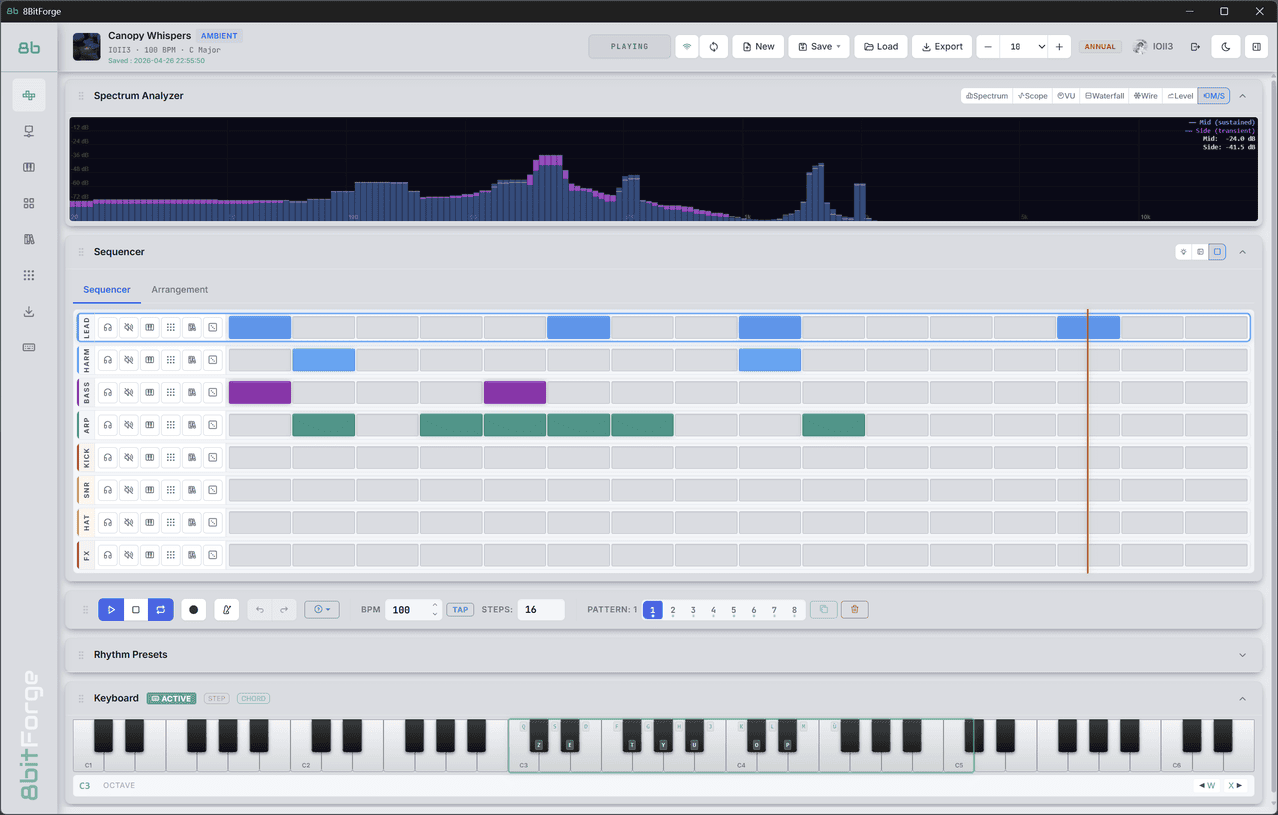Click the Load button

881,46
